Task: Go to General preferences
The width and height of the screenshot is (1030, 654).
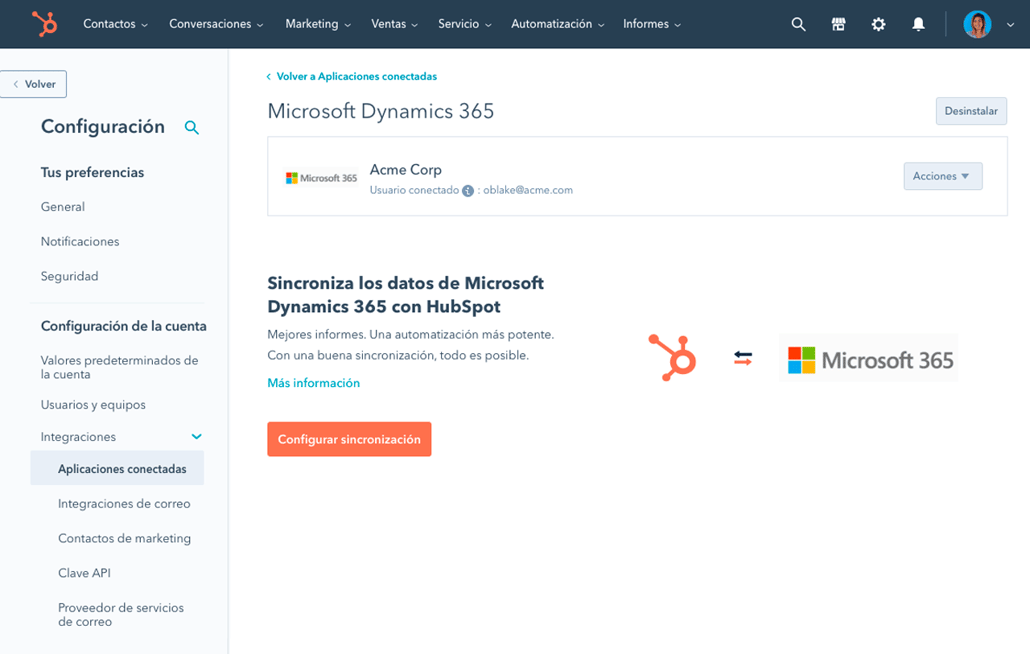Action: pyautogui.click(x=63, y=207)
